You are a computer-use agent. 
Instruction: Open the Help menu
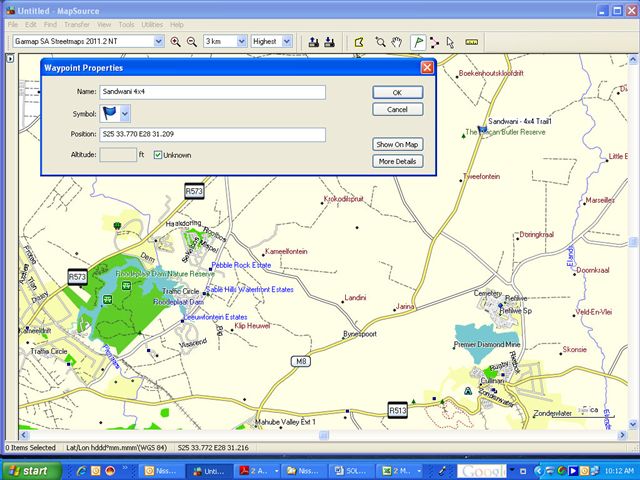tap(177, 24)
